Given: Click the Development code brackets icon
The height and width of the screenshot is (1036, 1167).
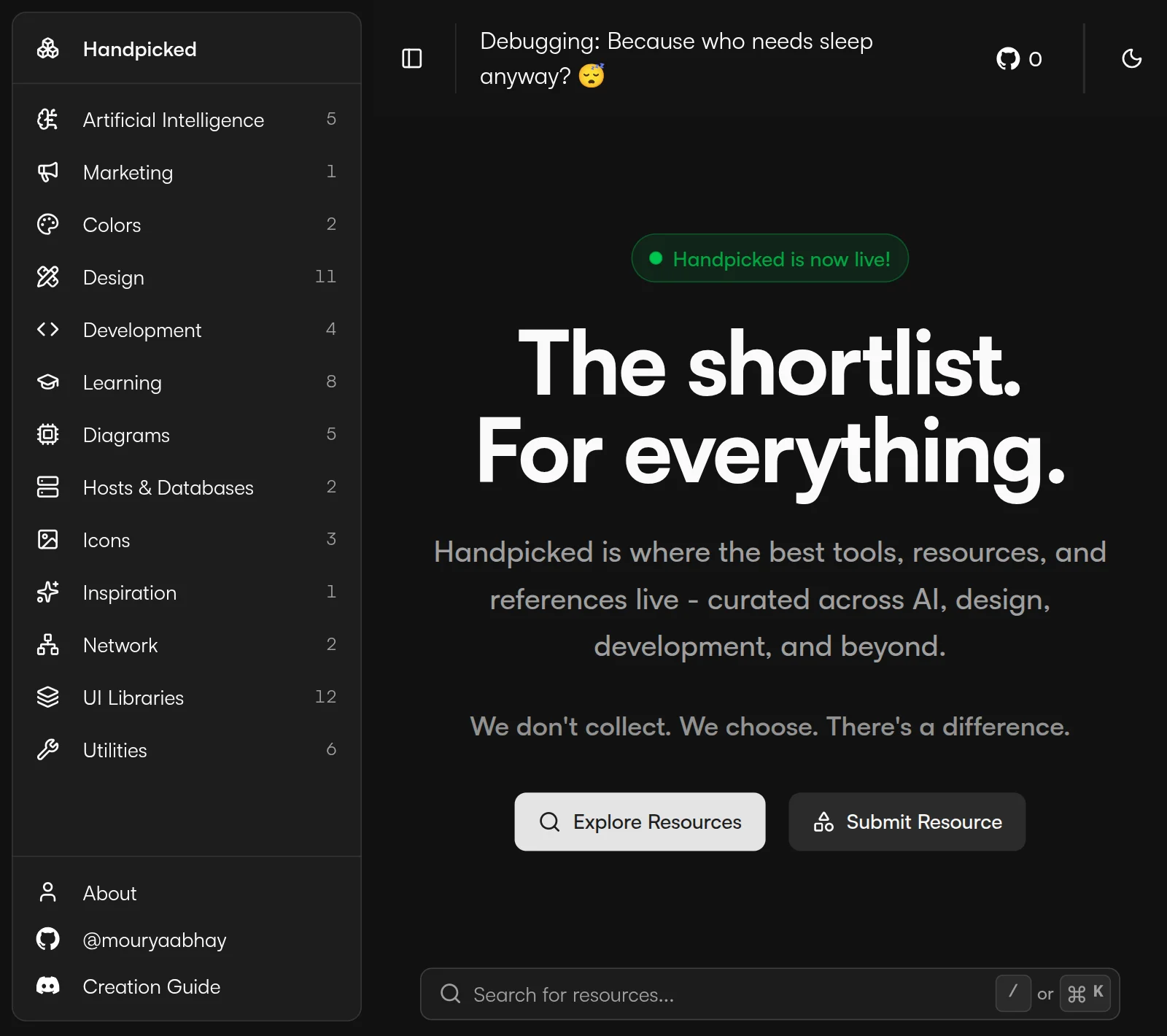Looking at the screenshot, I should tap(48, 329).
